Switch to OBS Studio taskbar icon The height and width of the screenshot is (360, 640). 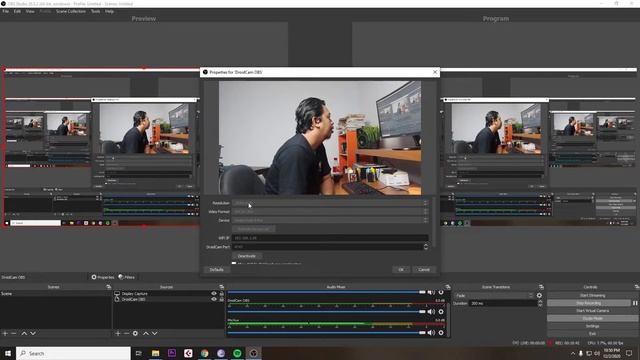pyautogui.click(x=253, y=353)
